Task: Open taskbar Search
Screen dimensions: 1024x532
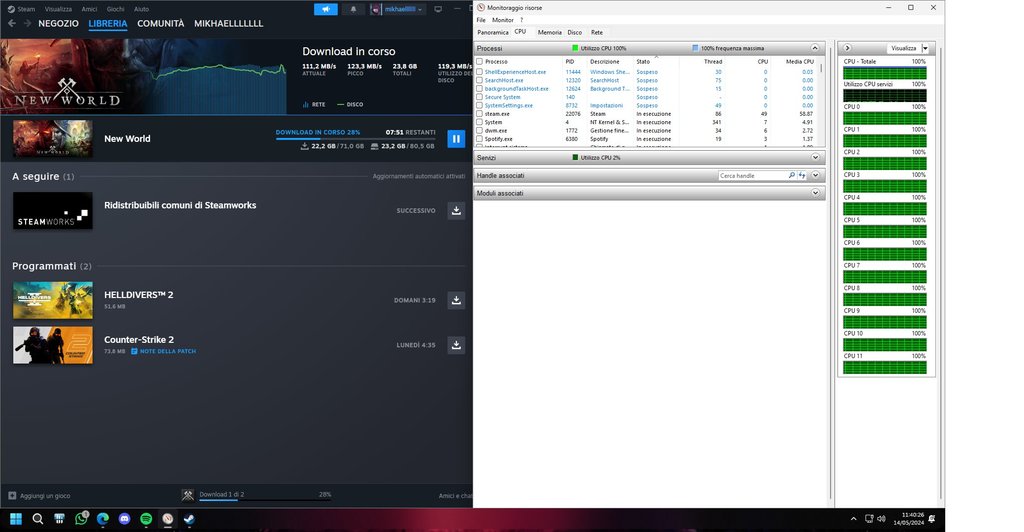Action: (38, 519)
